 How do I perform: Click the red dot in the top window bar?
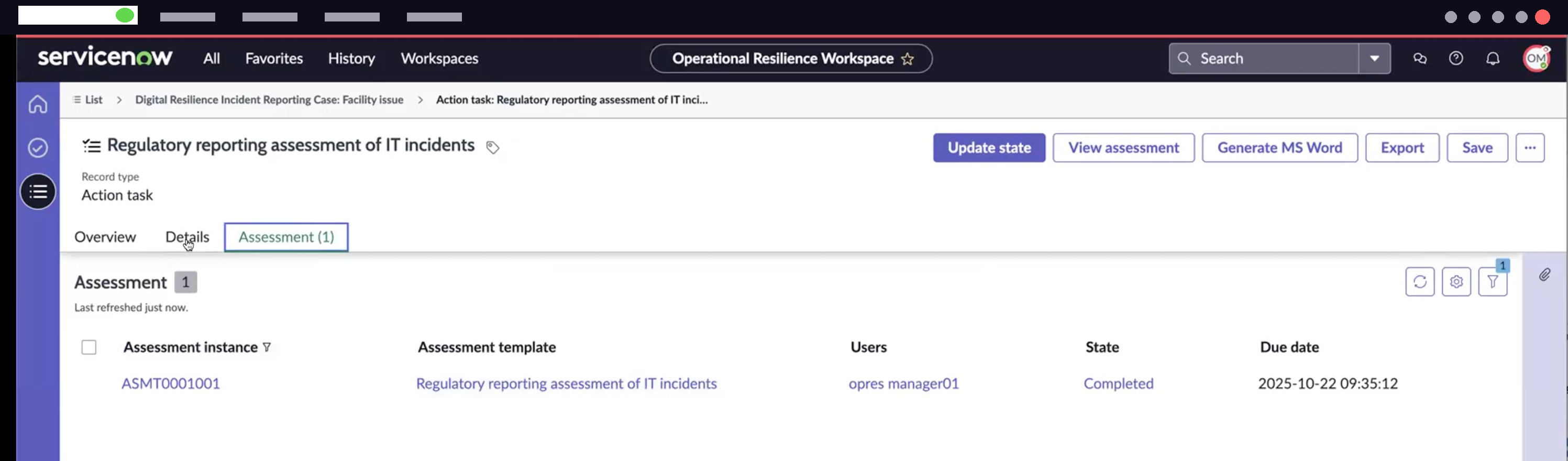[1542, 17]
